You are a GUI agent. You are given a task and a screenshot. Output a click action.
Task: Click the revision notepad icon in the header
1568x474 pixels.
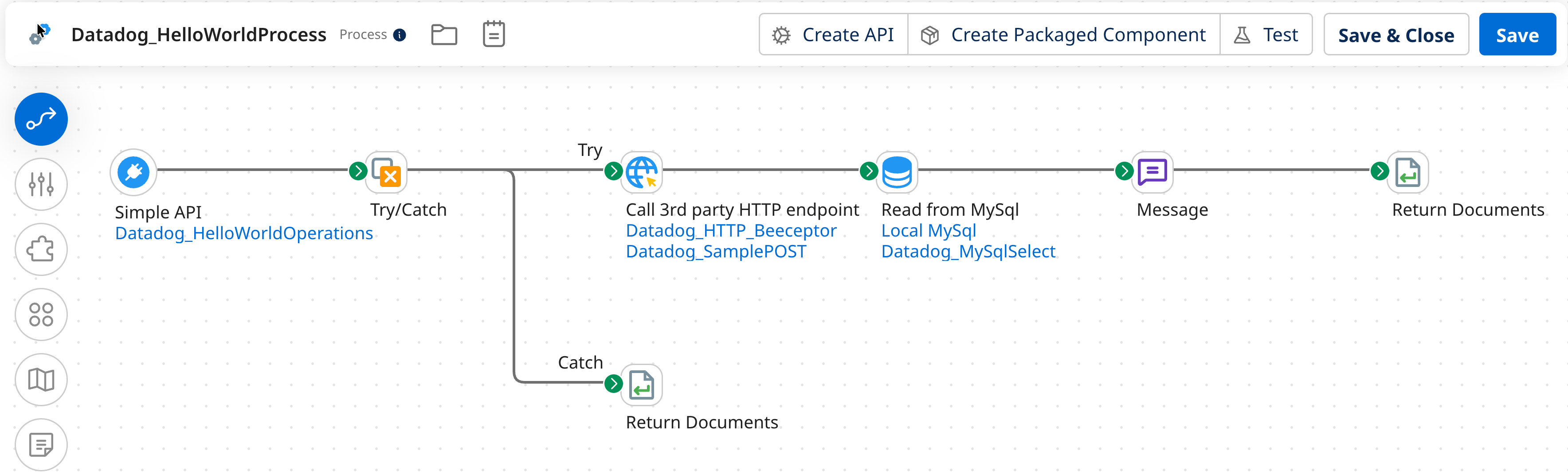[494, 34]
